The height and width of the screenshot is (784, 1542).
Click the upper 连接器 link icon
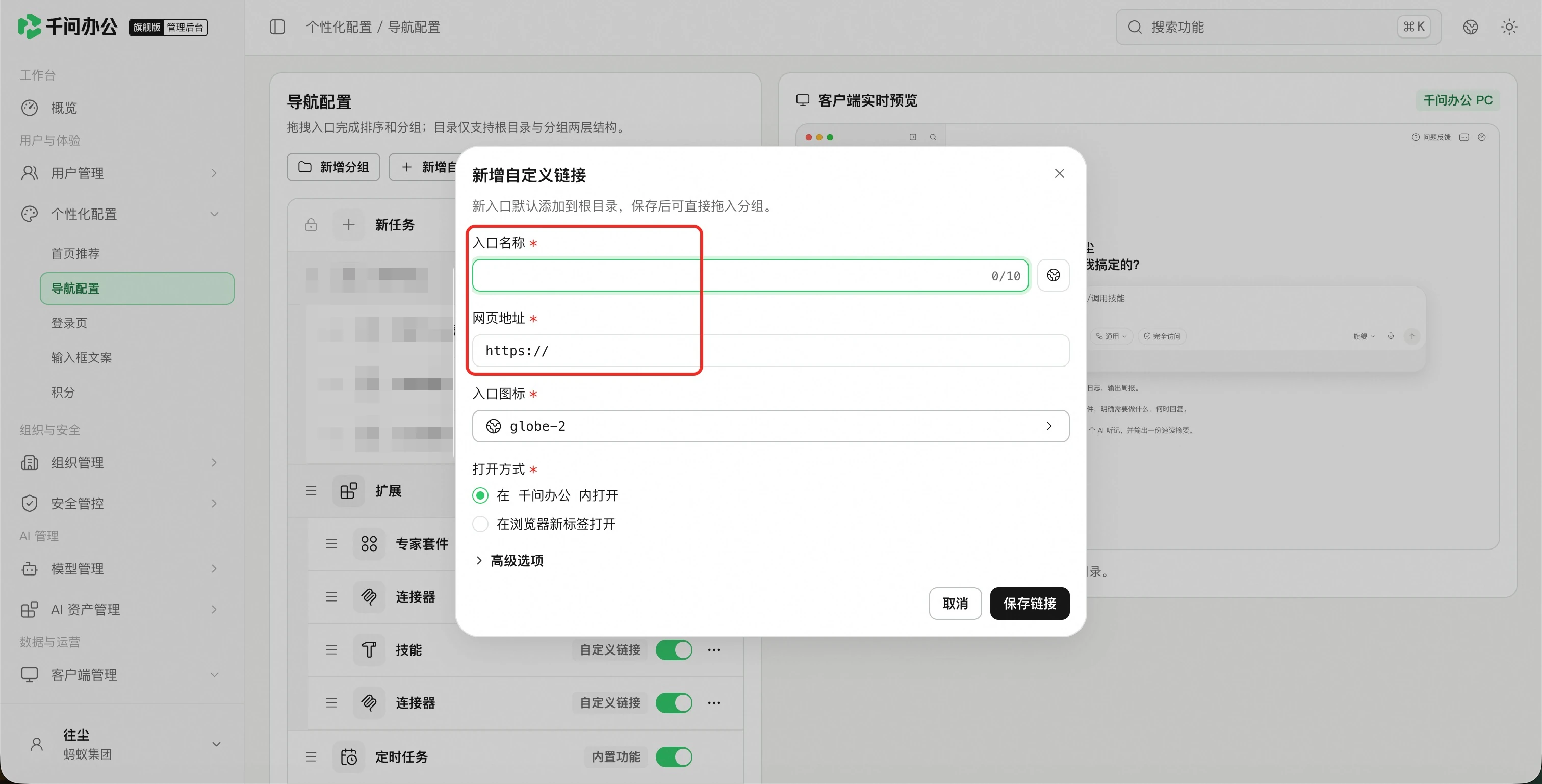pyautogui.click(x=369, y=597)
